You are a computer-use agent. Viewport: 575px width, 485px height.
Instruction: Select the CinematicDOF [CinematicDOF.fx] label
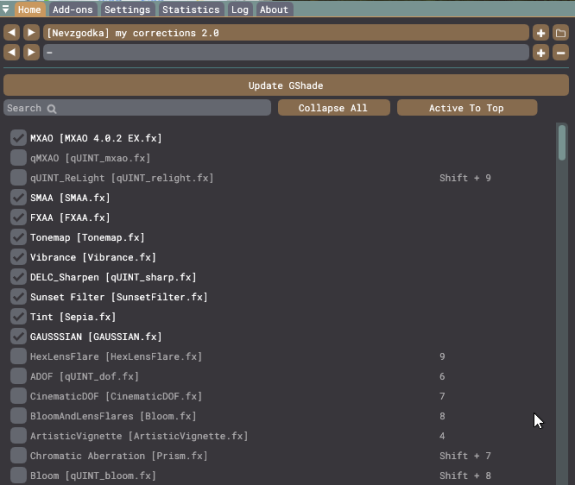[116, 396]
